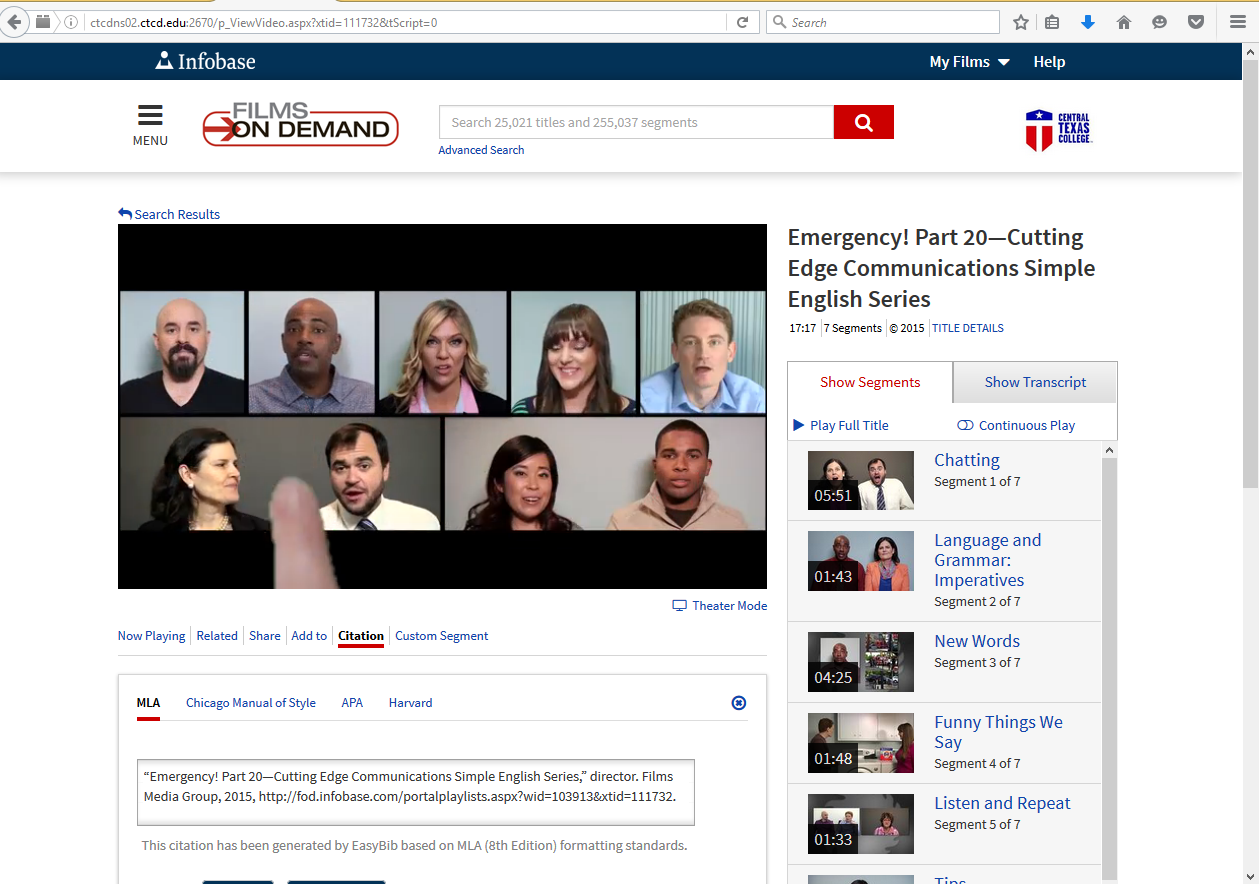
Task: Click the Chatting segment thumbnail
Action: pos(861,480)
